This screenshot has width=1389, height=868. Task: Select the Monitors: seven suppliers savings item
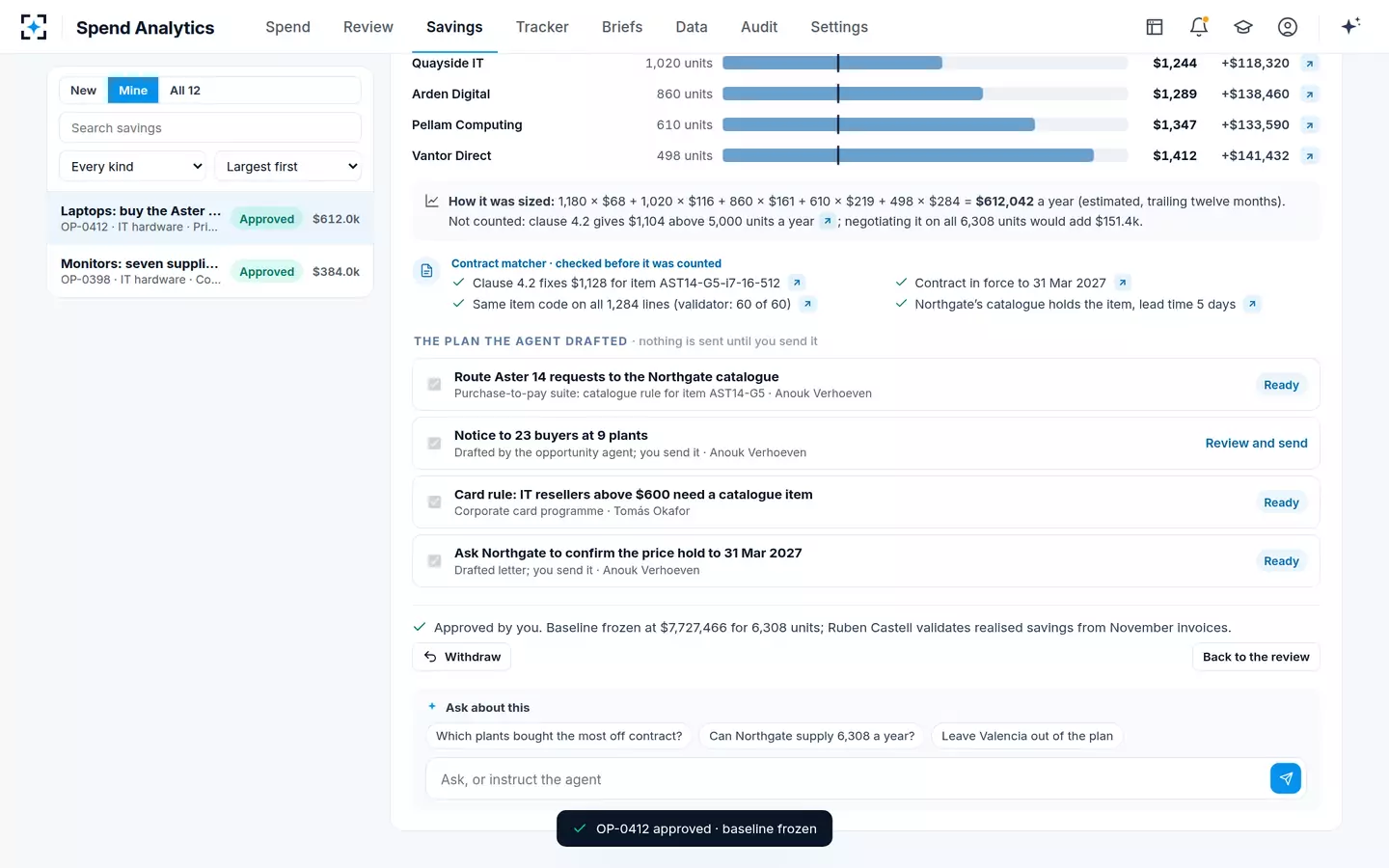(210, 271)
